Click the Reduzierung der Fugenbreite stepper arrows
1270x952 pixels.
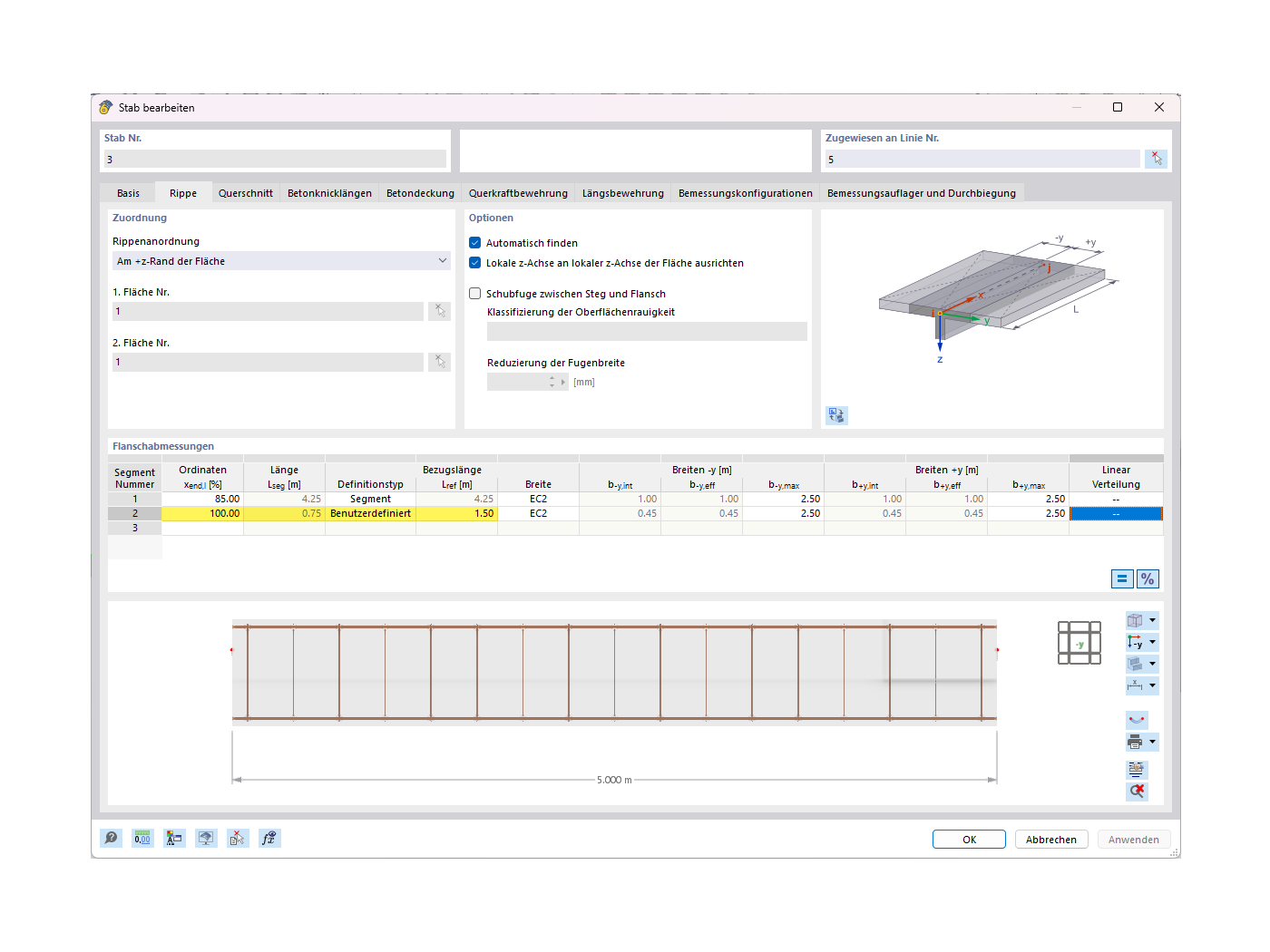click(552, 382)
